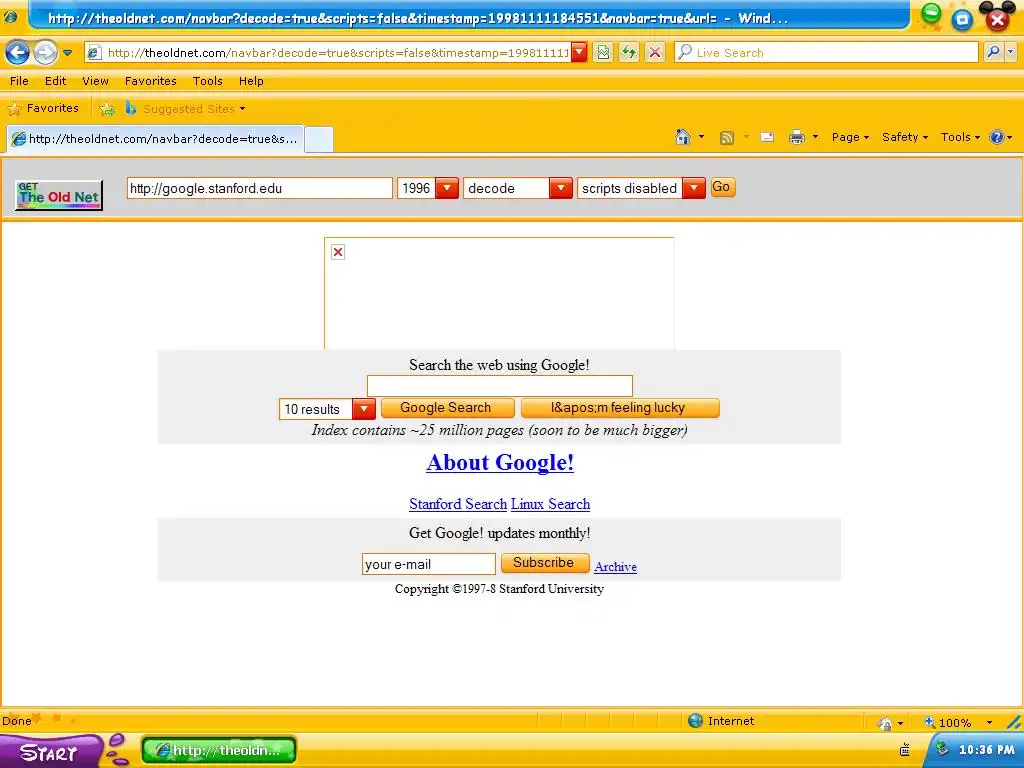
Task: Open the 10 results dropdown
Action: pos(327,409)
